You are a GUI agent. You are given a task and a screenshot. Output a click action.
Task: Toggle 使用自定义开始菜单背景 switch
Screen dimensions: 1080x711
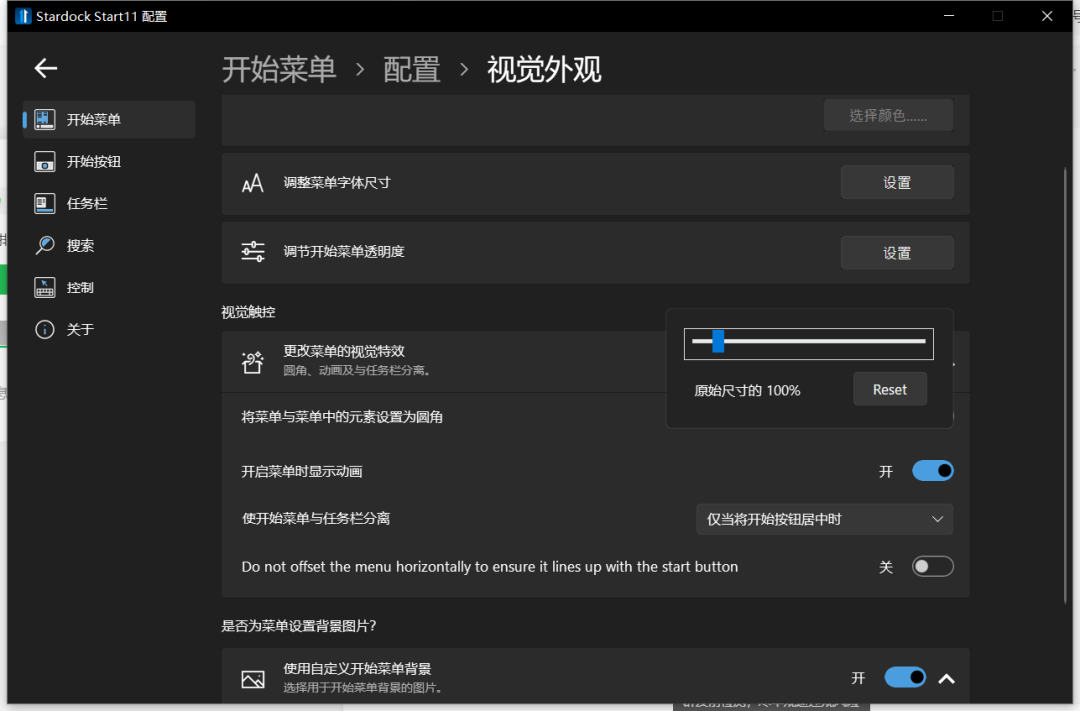[x=905, y=677]
